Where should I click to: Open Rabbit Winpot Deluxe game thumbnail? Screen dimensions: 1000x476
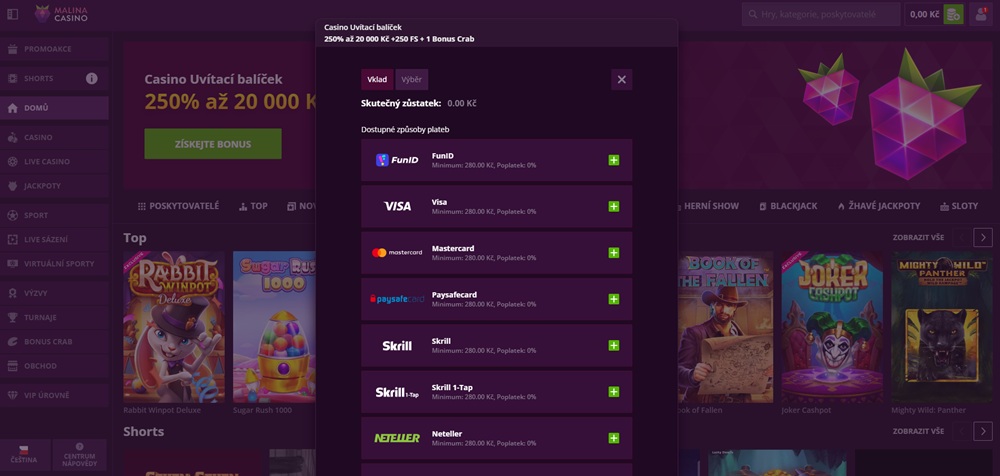coord(173,327)
